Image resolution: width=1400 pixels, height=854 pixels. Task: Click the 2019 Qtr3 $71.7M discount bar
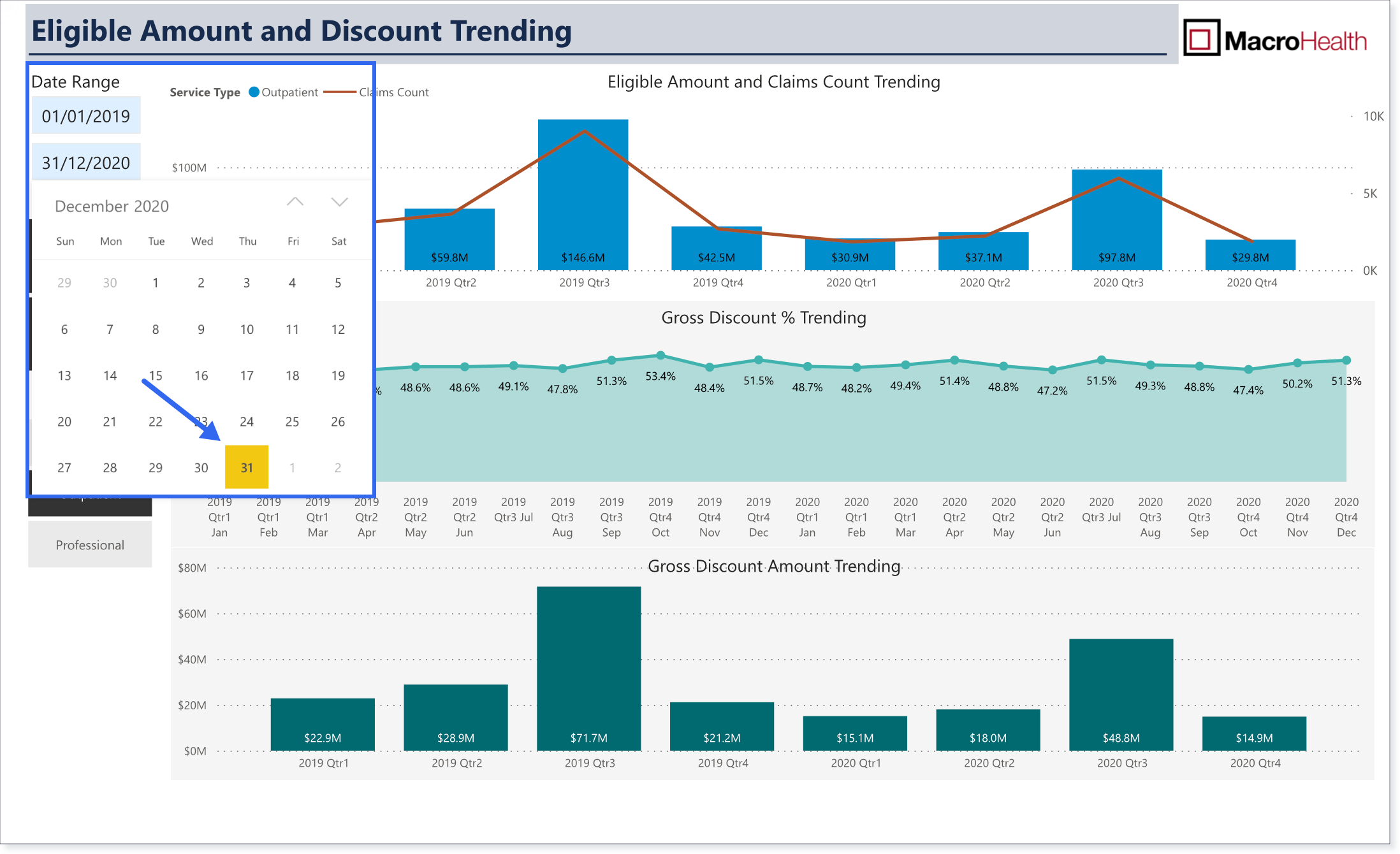[588, 669]
